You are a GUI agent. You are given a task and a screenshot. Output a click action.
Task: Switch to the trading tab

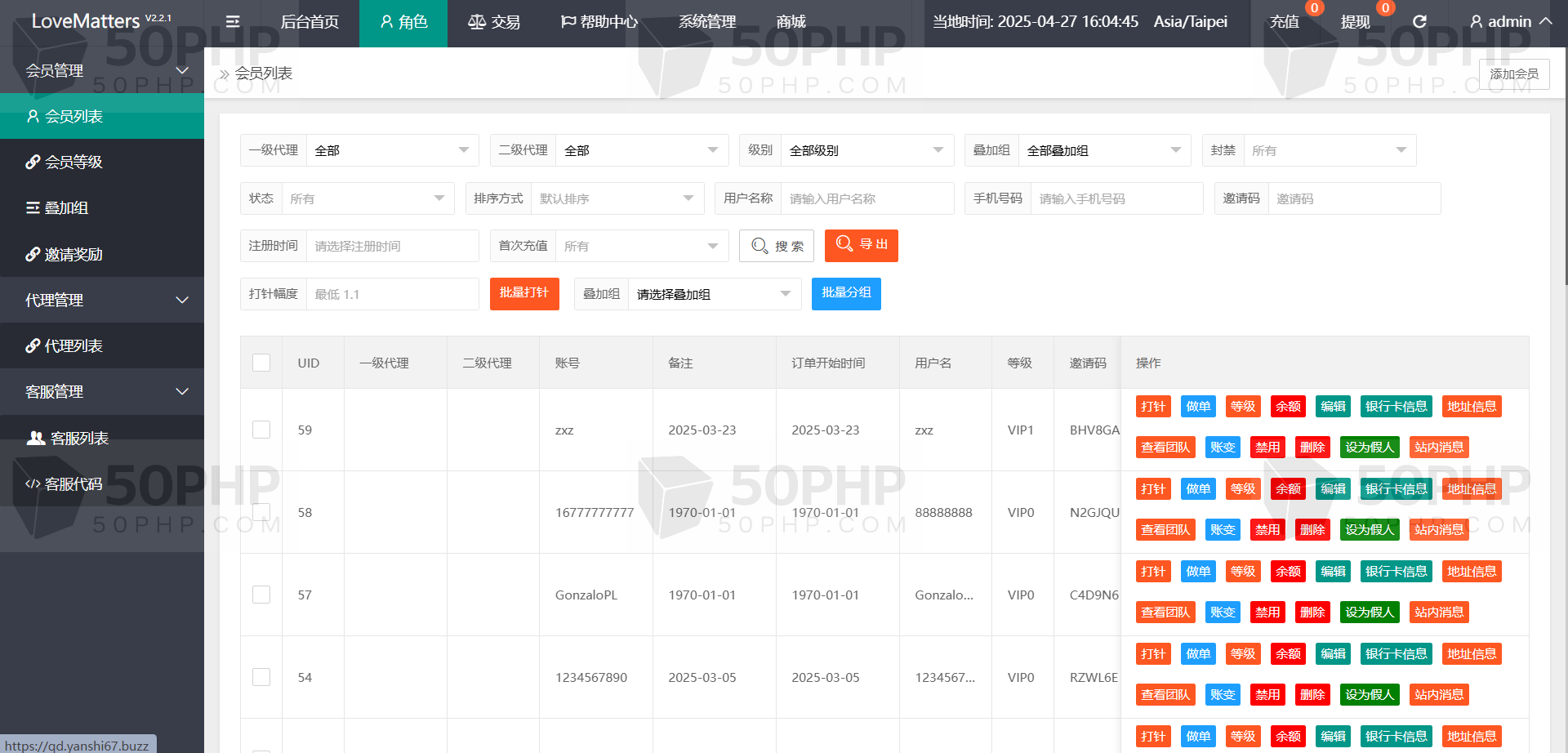coord(494,22)
